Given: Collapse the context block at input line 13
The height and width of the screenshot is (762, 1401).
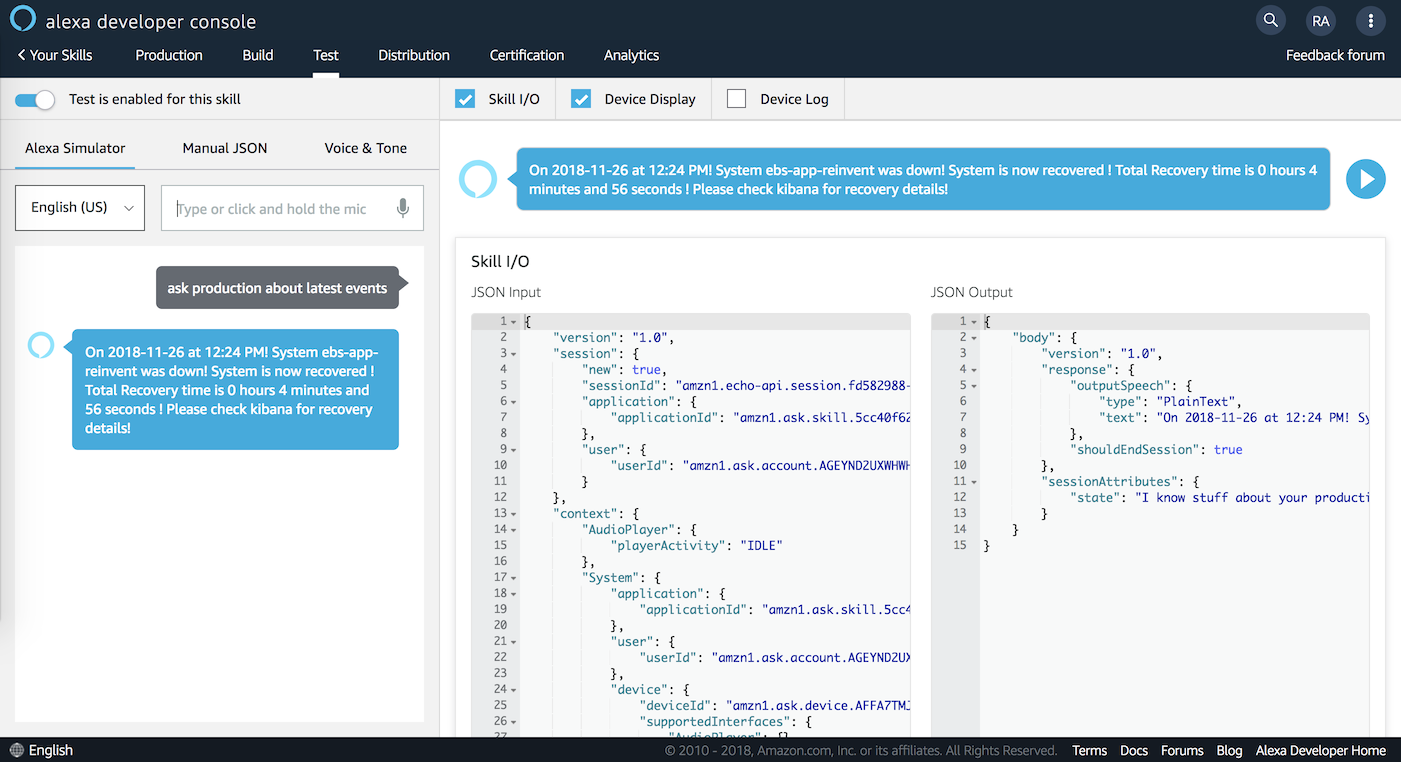Looking at the screenshot, I should tap(514, 514).
